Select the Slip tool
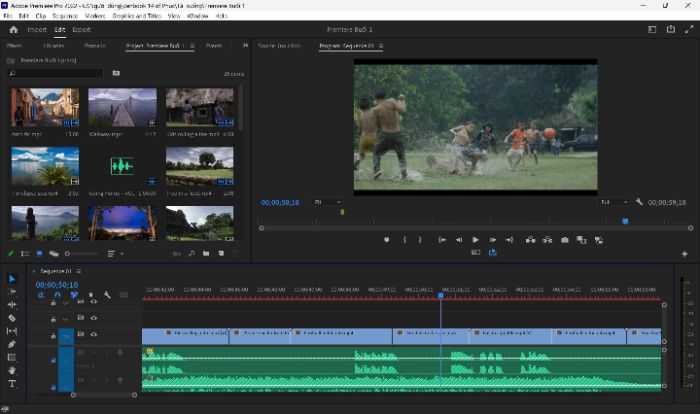 [x=12, y=331]
